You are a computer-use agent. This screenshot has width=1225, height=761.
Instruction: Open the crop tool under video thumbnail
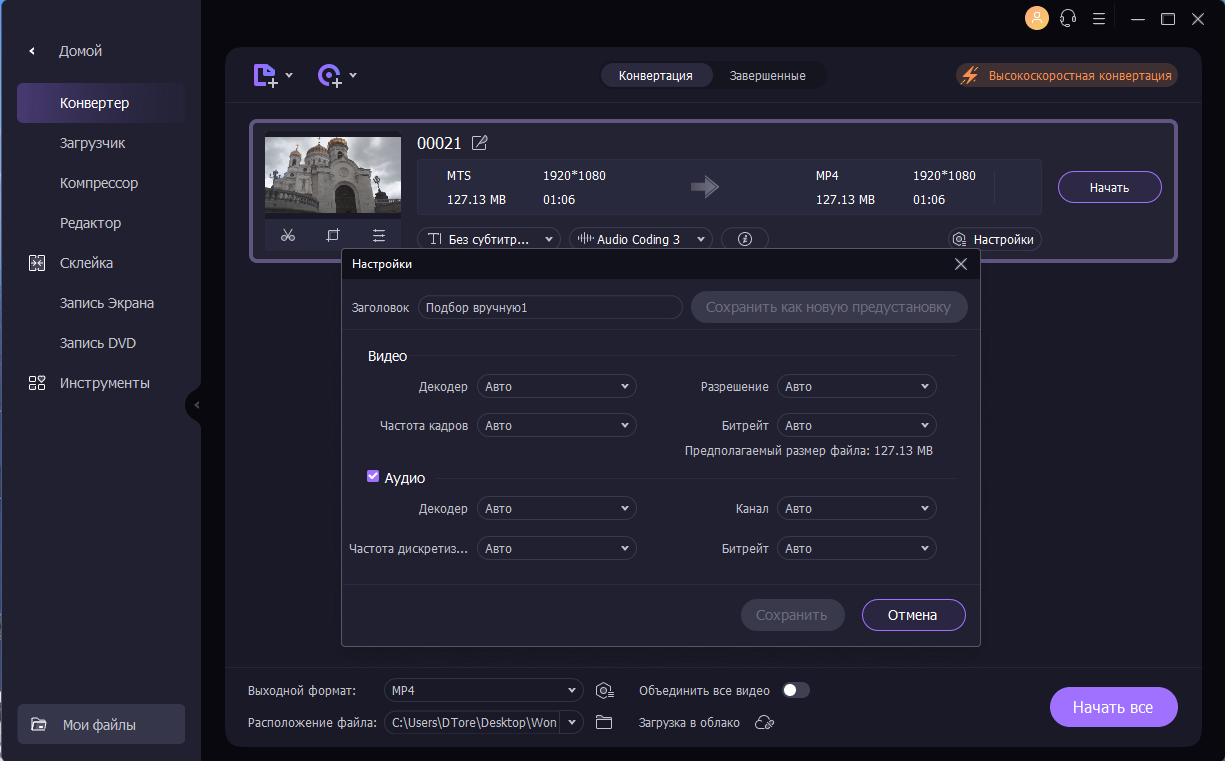click(x=333, y=236)
